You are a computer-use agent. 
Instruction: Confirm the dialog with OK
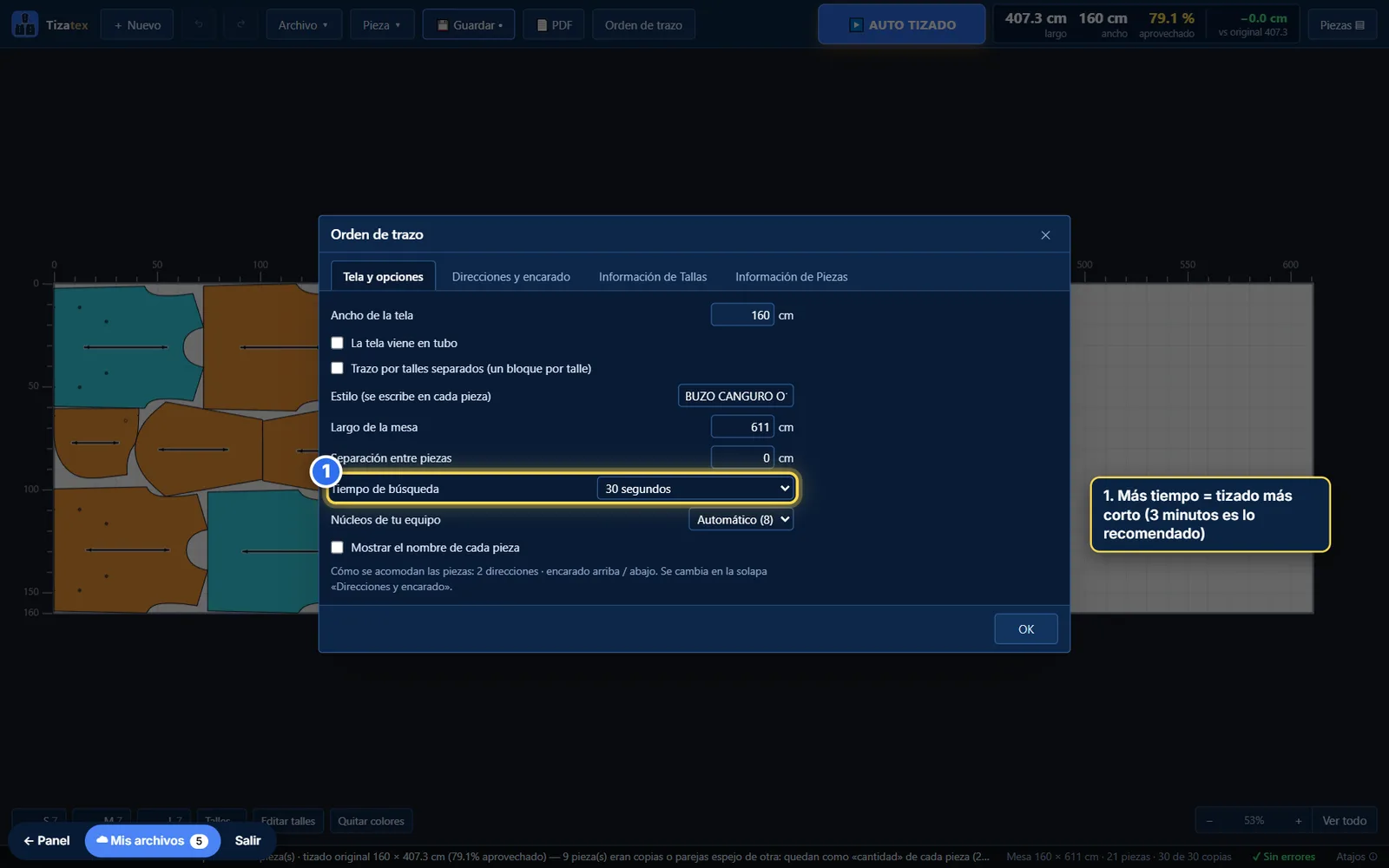(x=1026, y=629)
